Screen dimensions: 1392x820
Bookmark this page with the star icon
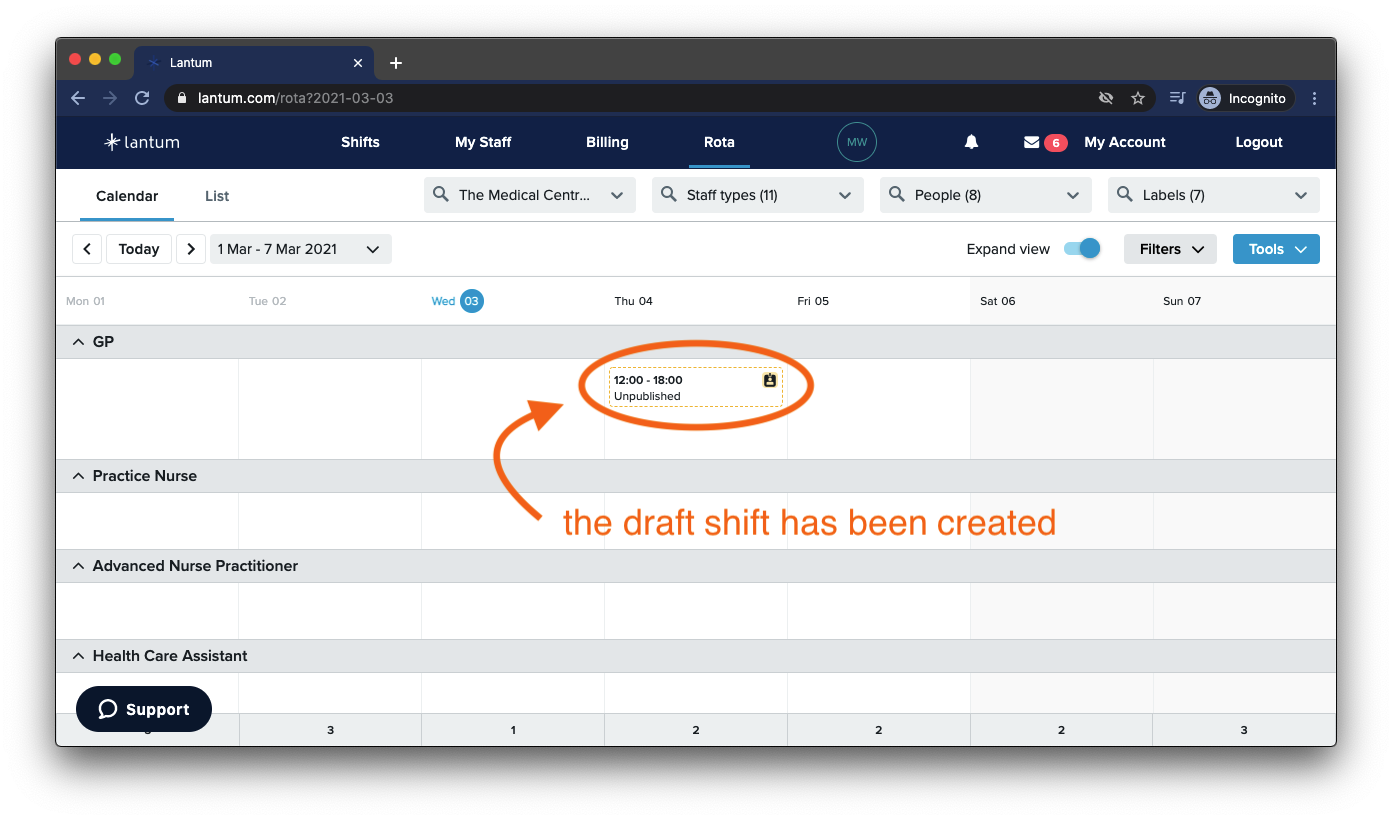pos(1137,98)
